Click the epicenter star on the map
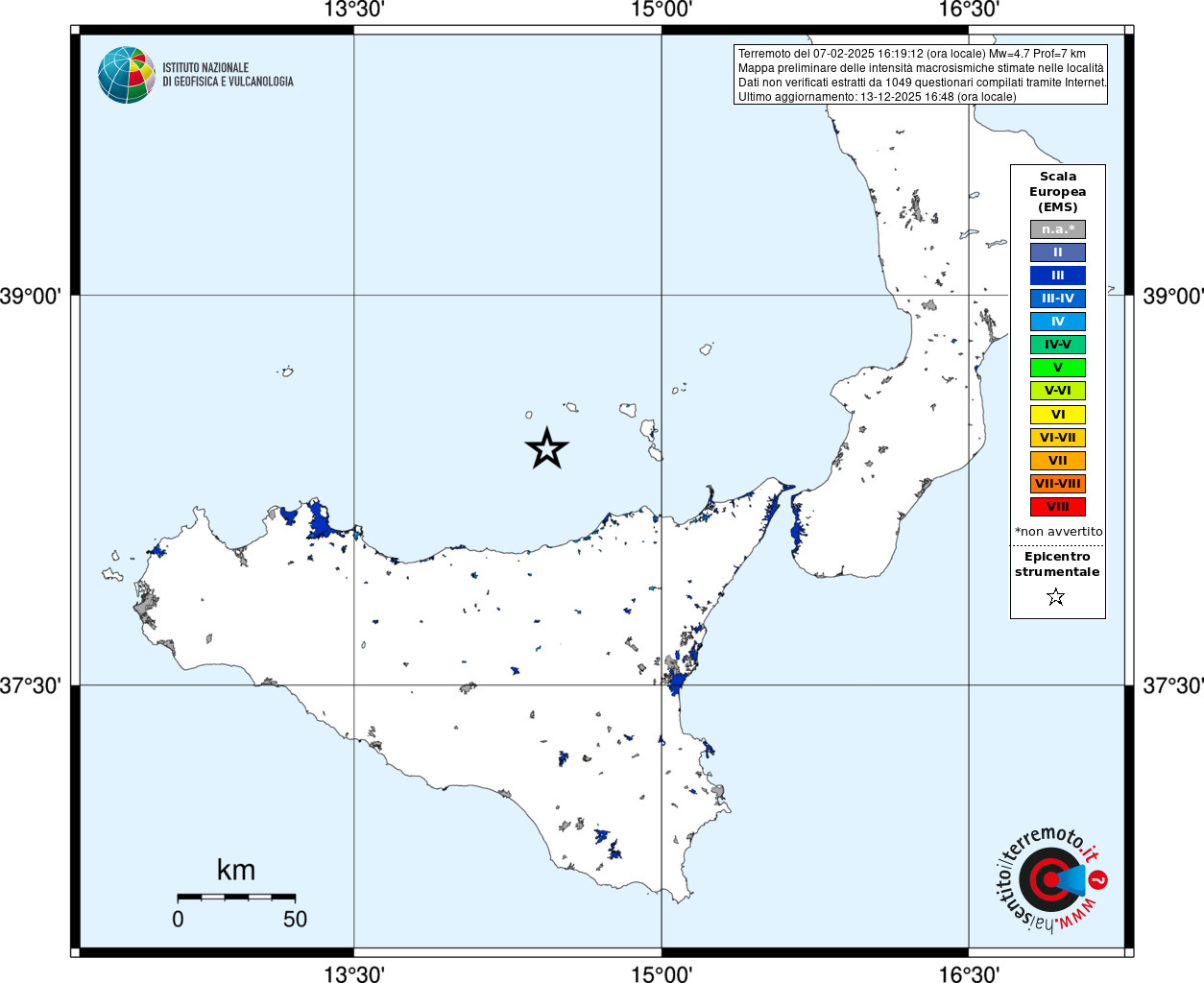Screen dimensions: 1204x983 (547, 448)
